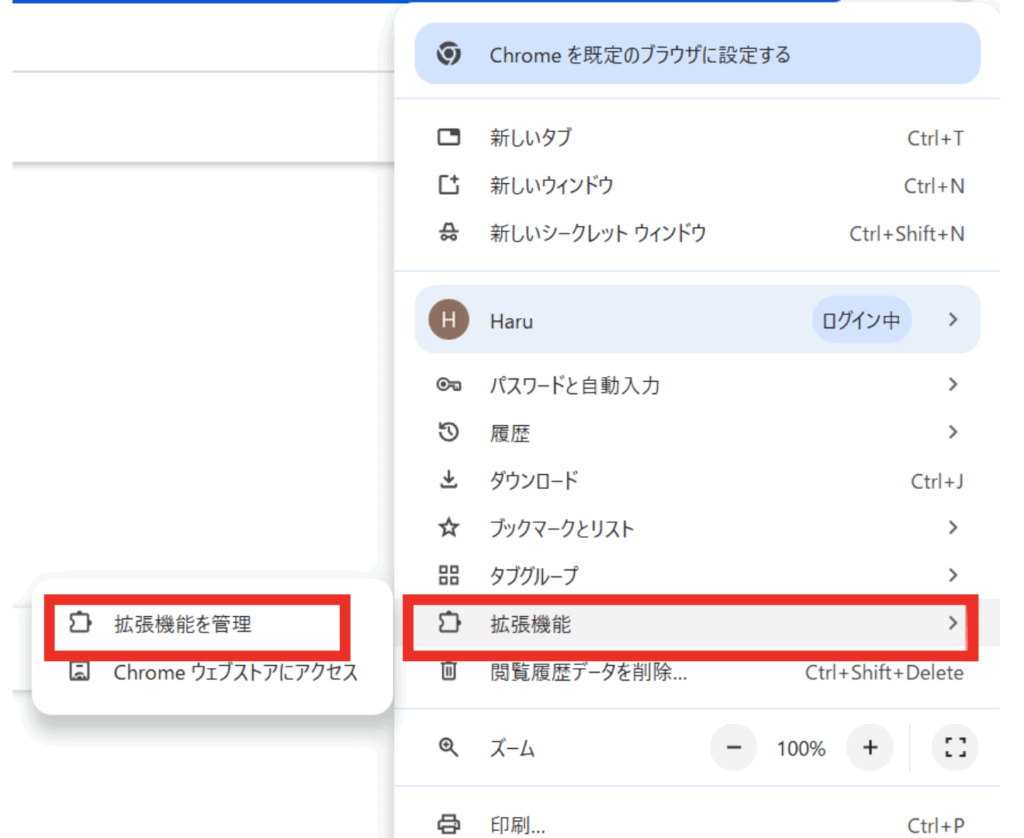Open the タブグループ menu entry
1024x838 pixels.
coord(697,575)
